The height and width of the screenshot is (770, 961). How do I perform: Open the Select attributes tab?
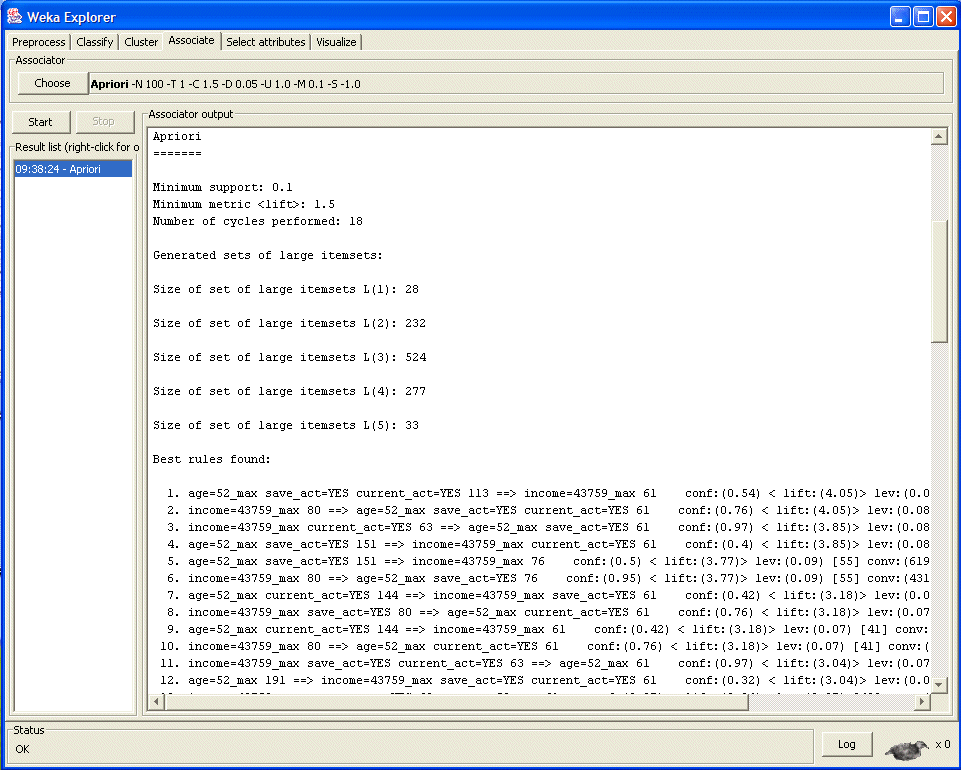[x=265, y=42]
